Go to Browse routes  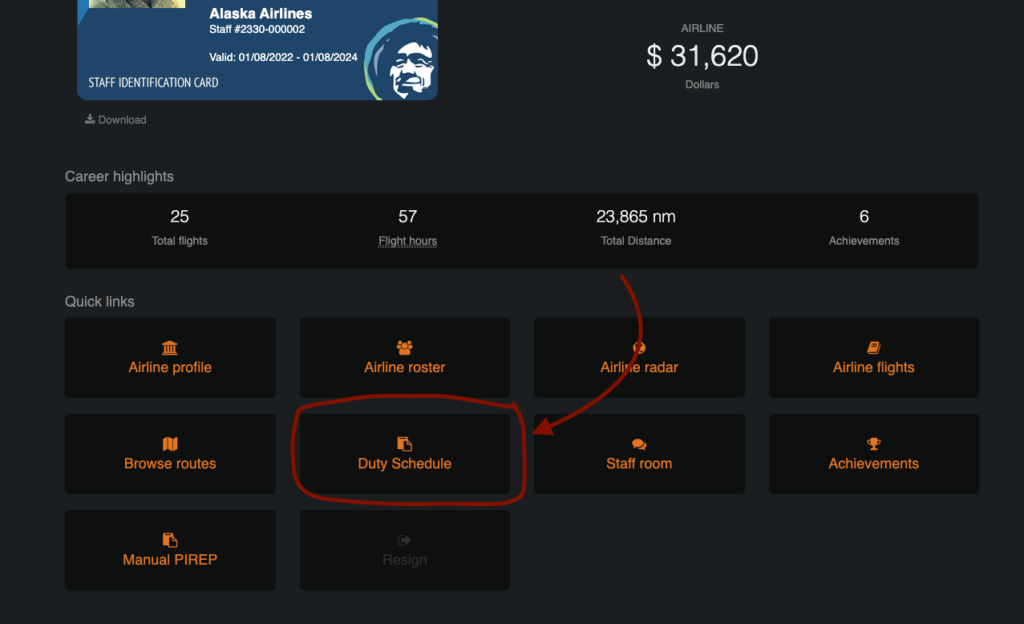coord(170,454)
